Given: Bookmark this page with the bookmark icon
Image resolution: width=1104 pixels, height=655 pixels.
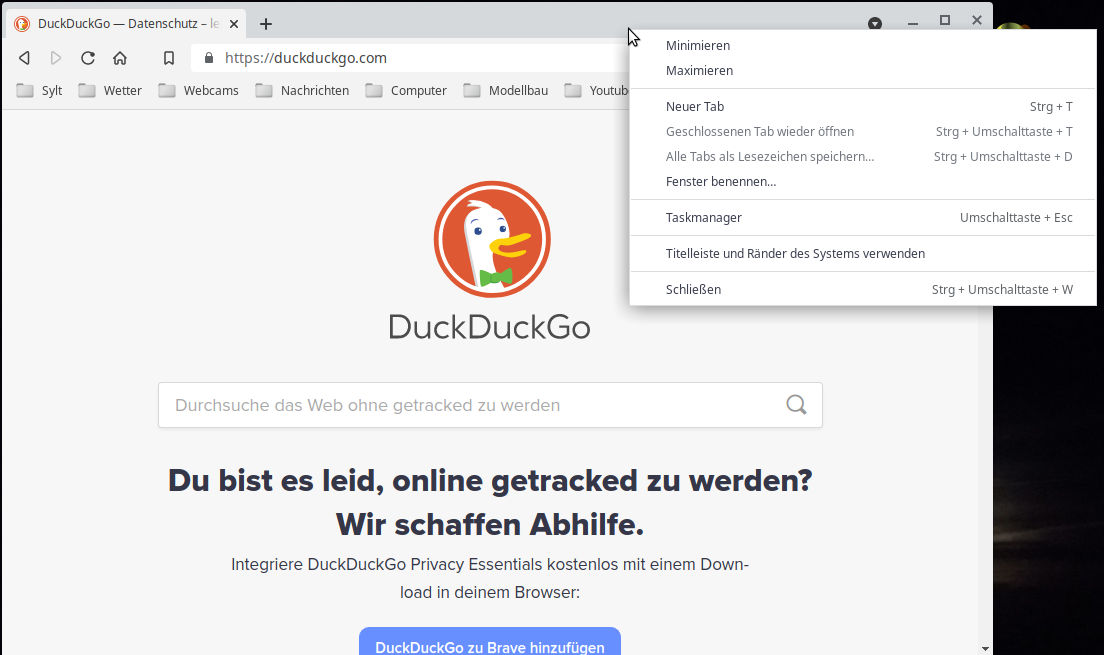Looking at the screenshot, I should [169, 58].
